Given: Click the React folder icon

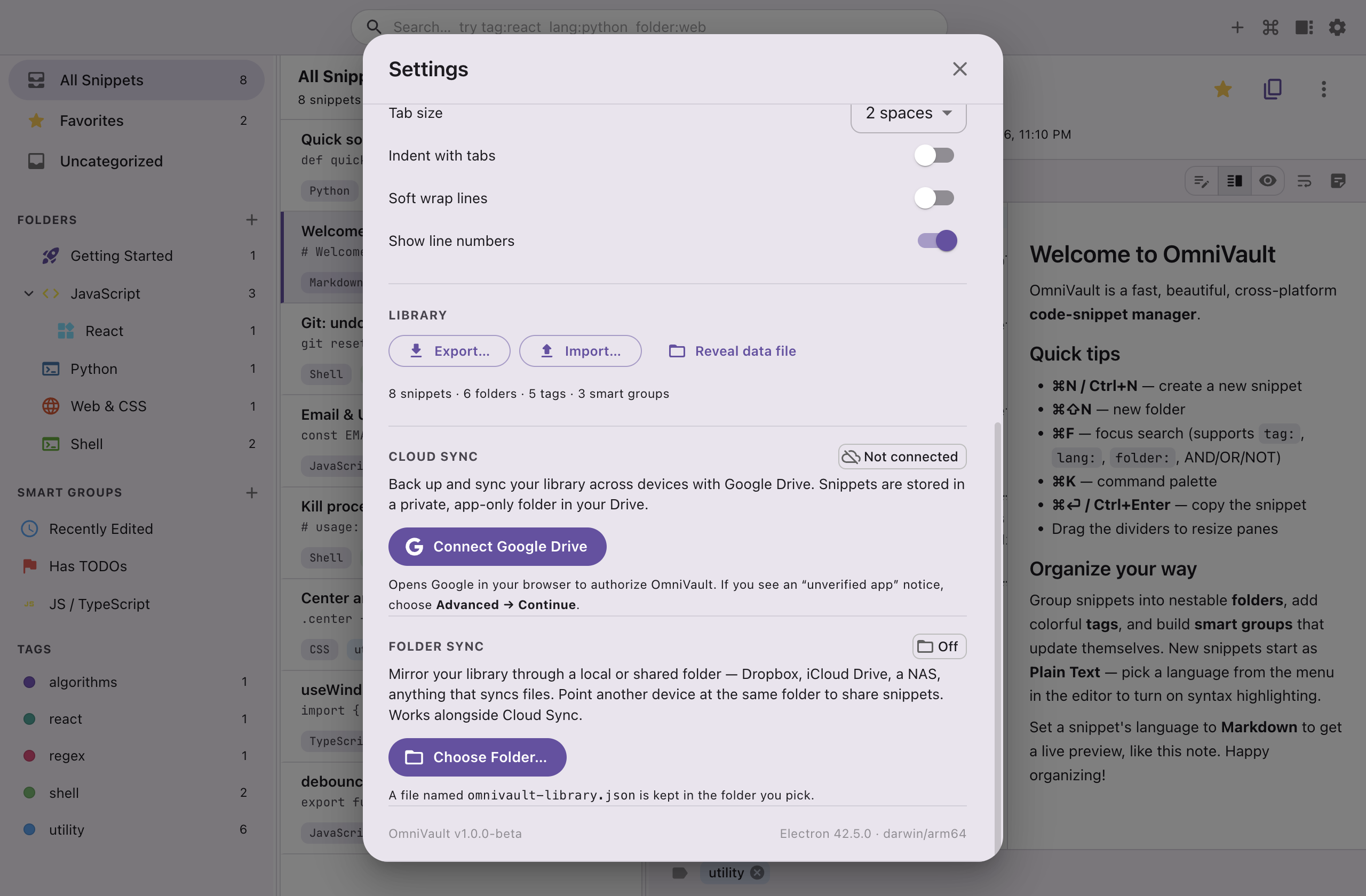Looking at the screenshot, I should pos(66,331).
